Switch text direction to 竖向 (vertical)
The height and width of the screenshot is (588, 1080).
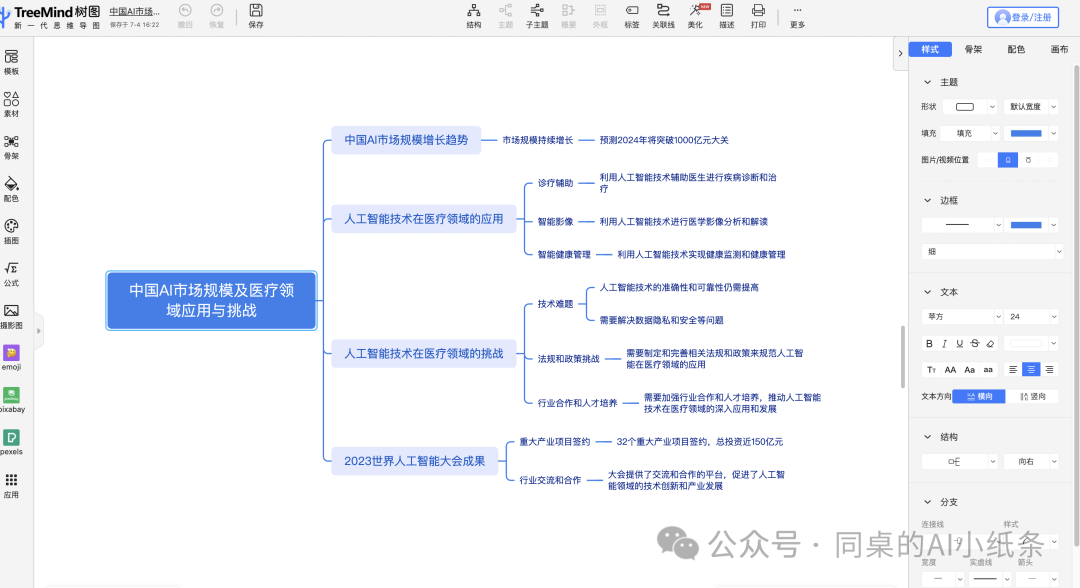pyautogui.click(x=1033, y=395)
